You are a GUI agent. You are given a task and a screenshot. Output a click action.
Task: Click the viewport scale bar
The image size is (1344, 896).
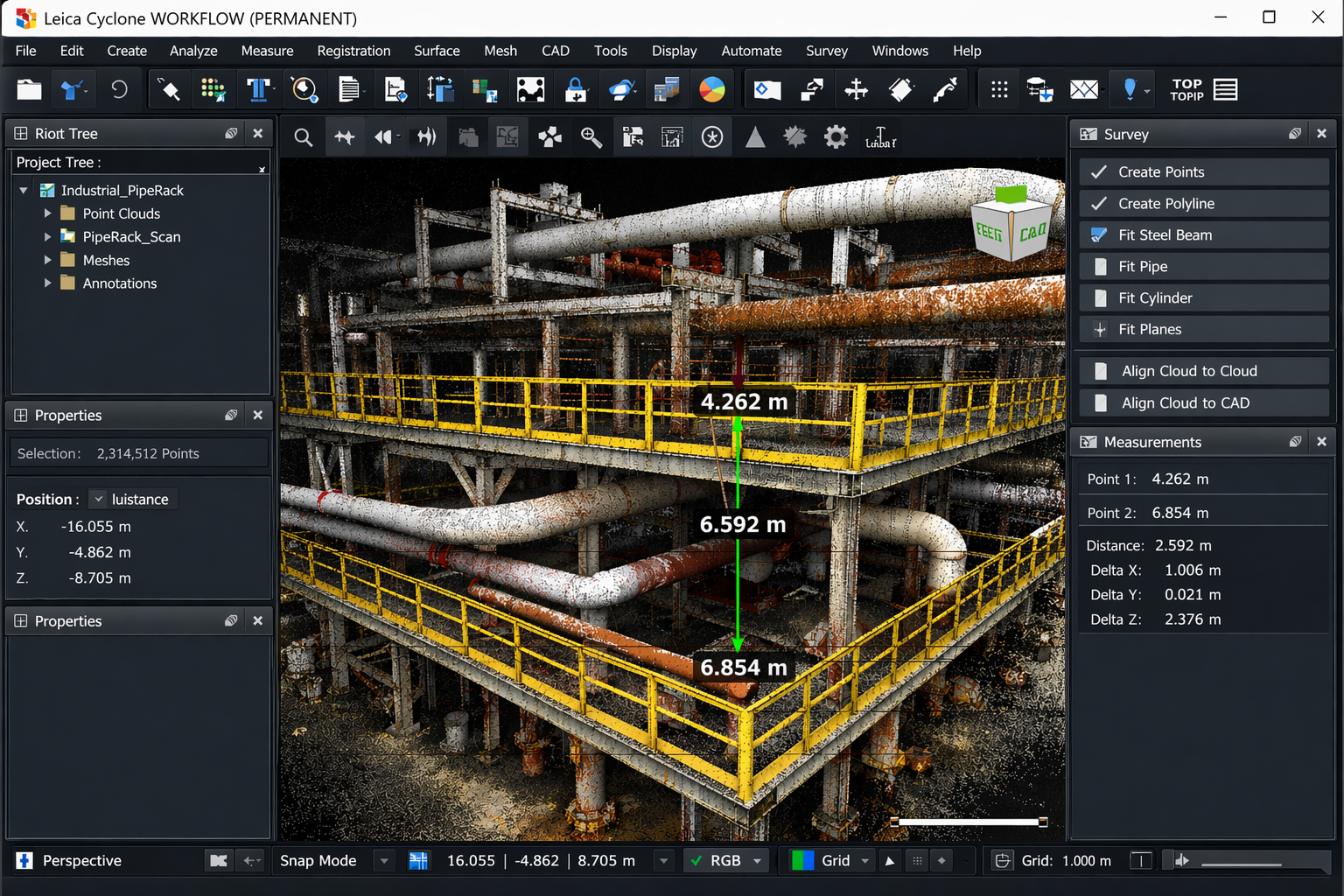coord(969,822)
